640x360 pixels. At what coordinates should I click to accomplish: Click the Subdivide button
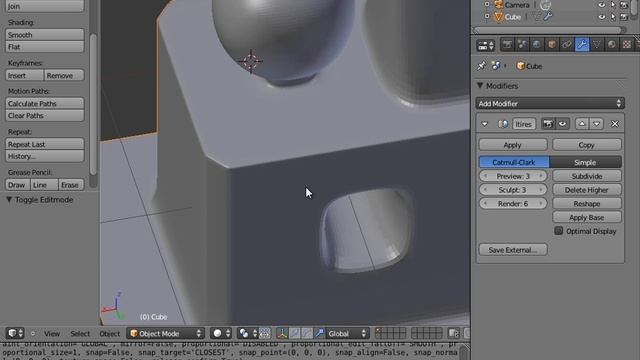pos(587,176)
